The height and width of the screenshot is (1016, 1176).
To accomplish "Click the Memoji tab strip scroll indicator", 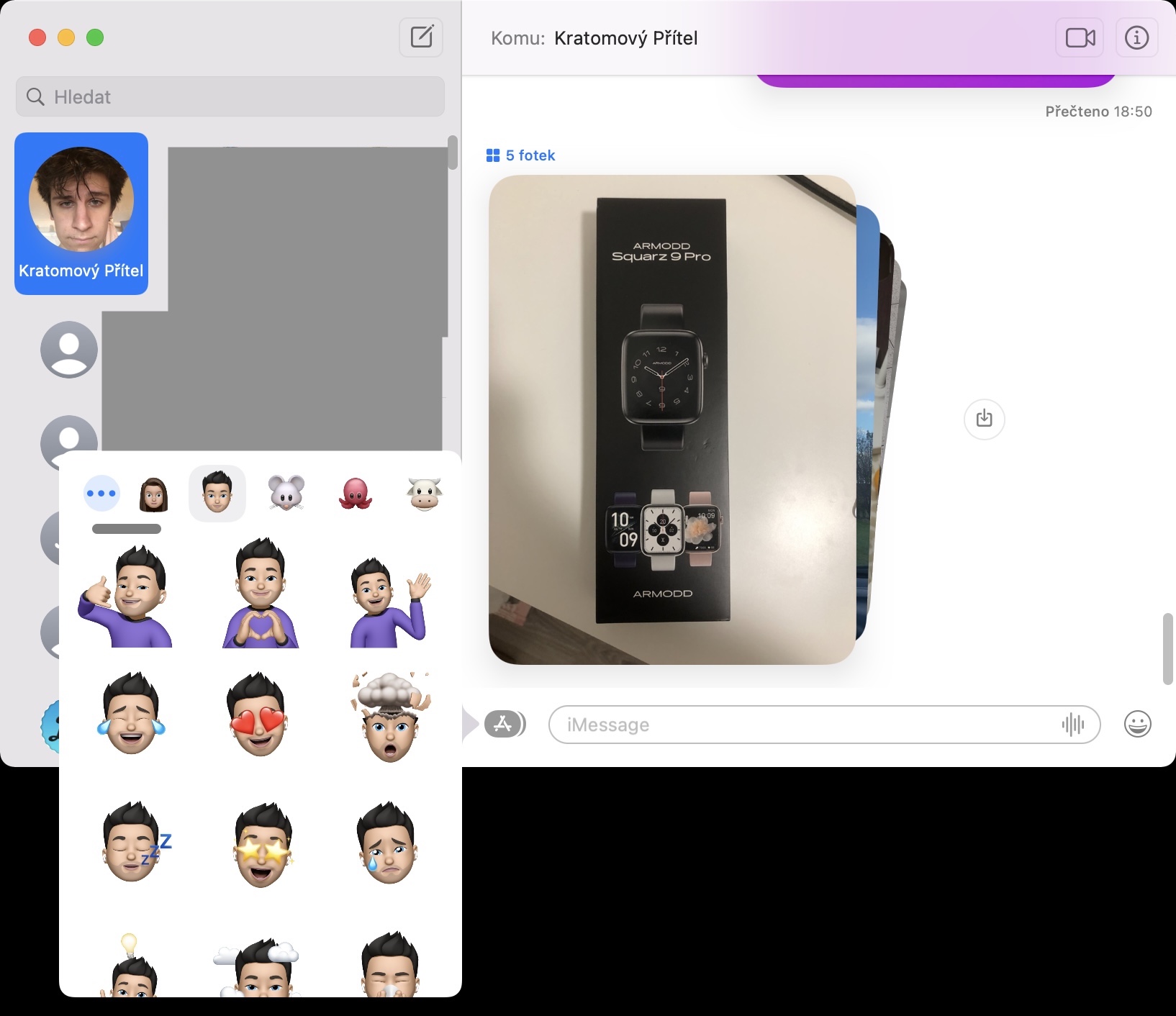I will (127, 529).
